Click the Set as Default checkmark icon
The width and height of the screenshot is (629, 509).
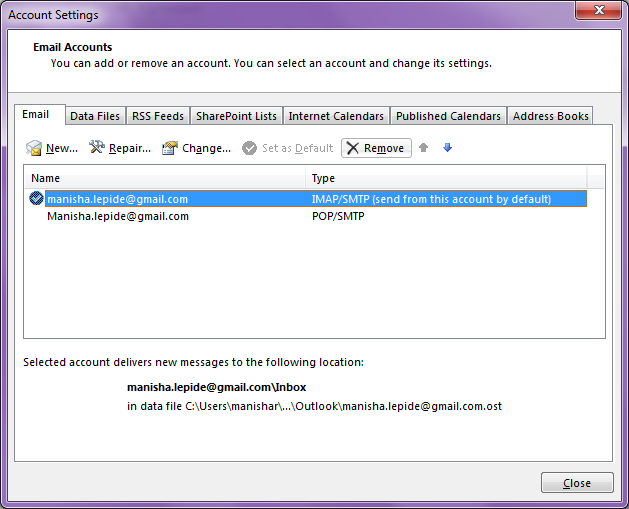[249, 148]
